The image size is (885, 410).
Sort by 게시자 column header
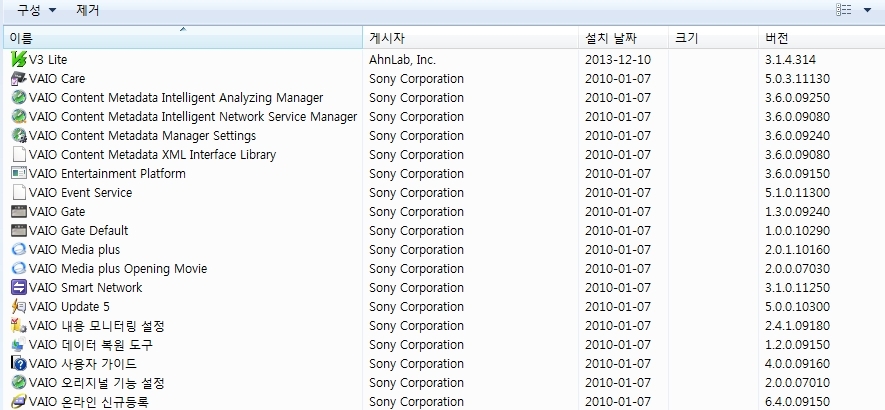pos(470,39)
